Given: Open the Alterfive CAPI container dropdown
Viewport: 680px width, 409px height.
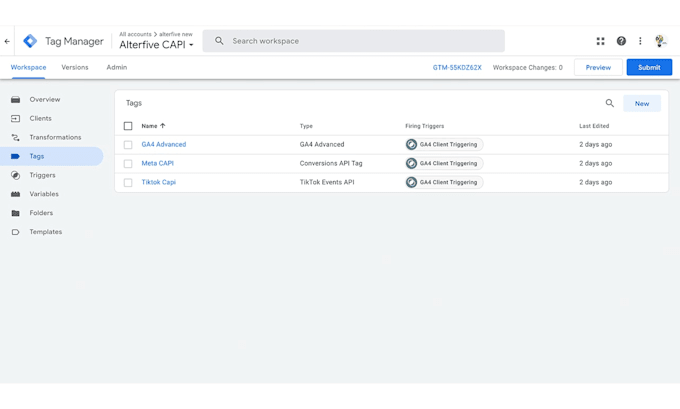Looking at the screenshot, I should pos(157,45).
